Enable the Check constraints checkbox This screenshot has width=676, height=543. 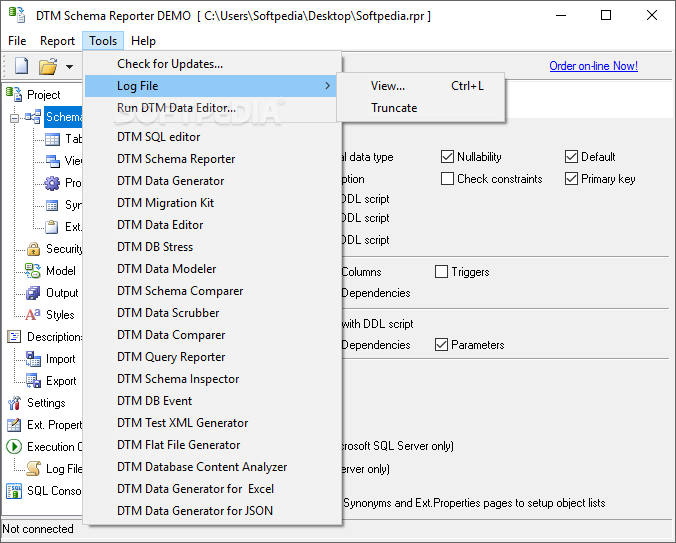447,179
